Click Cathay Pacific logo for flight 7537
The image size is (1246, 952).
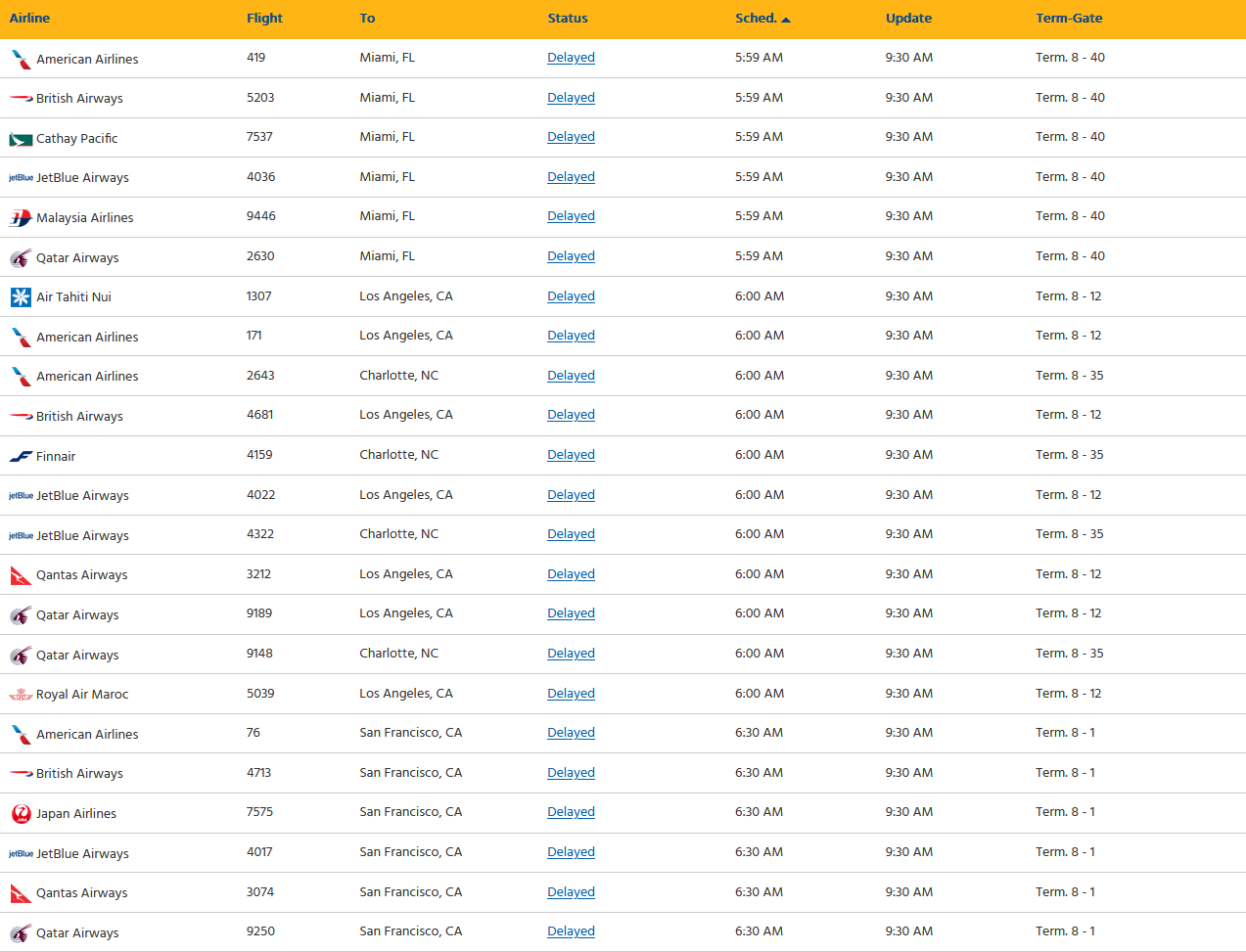tap(21, 139)
